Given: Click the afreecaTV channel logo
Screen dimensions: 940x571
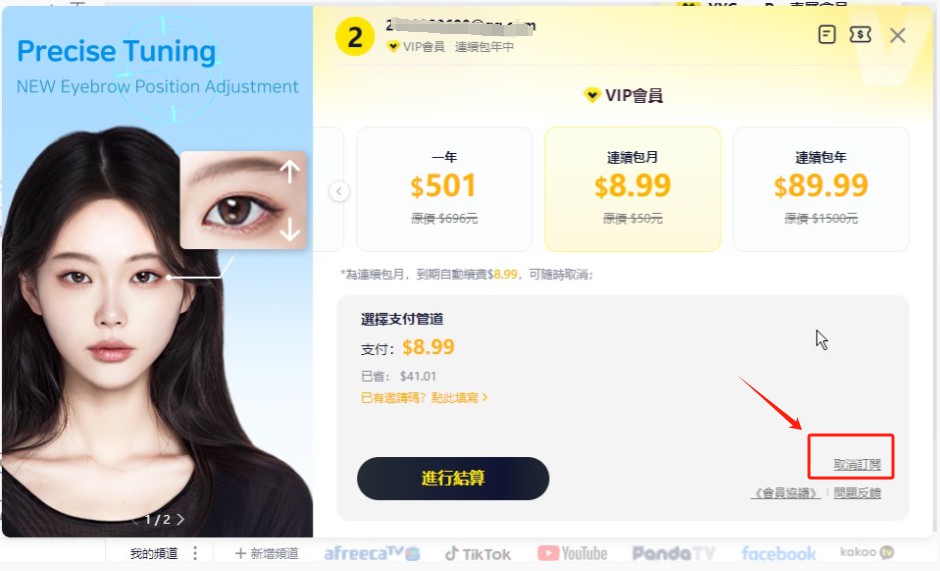Looking at the screenshot, I should (x=372, y=553).
